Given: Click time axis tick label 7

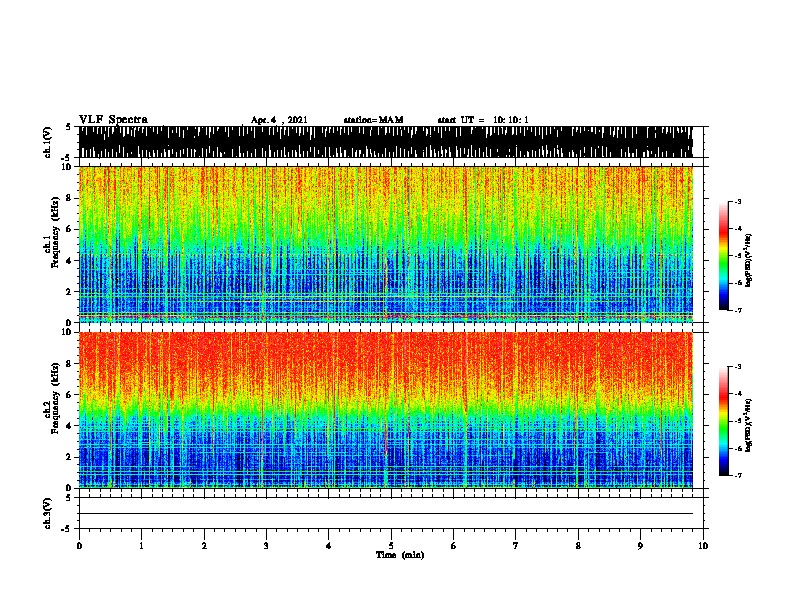Looking at the screenshot, I should coord(516,546).
